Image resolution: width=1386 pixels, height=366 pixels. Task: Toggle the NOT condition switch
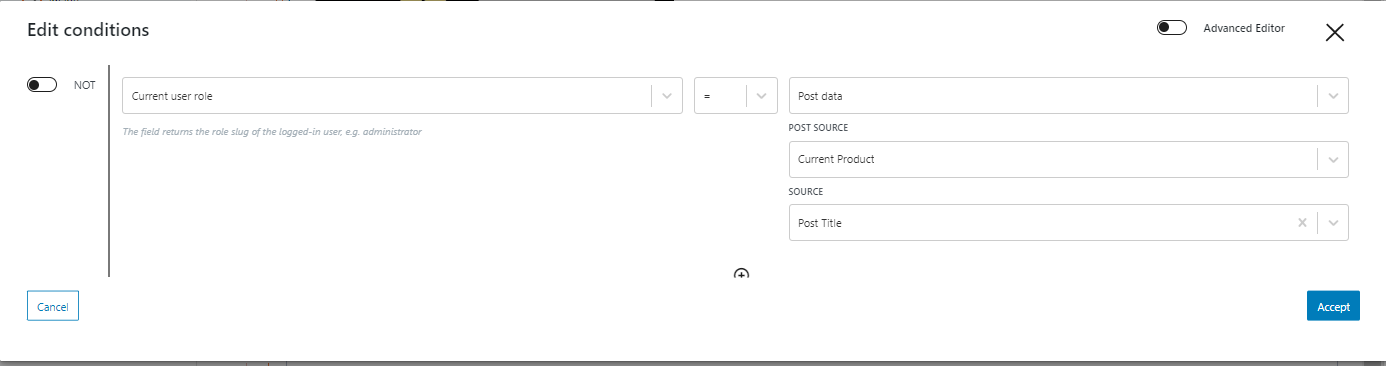(42, 85)
